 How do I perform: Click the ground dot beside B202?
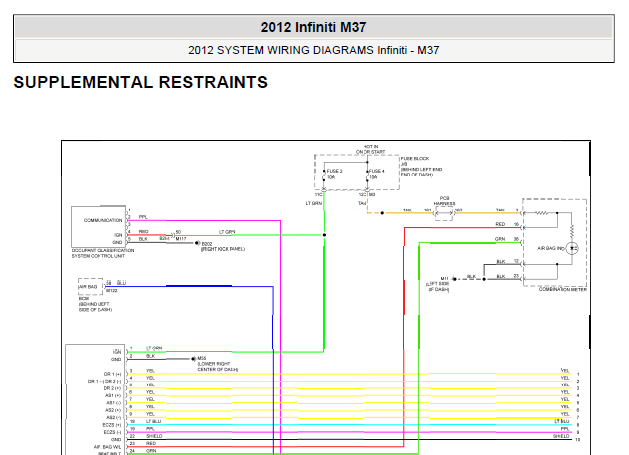pos(197,243)
